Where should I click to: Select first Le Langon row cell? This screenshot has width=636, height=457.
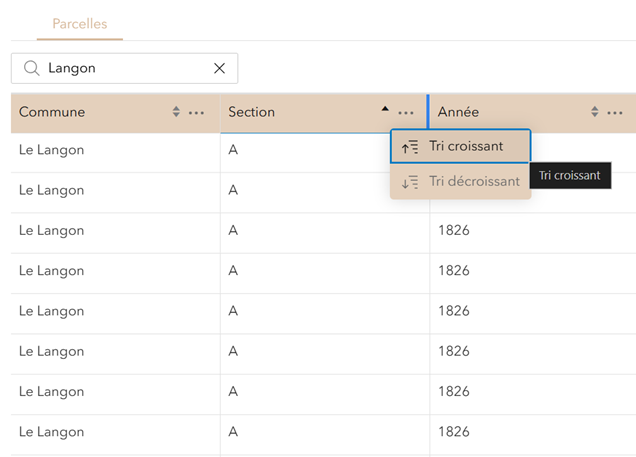[52, 150]
